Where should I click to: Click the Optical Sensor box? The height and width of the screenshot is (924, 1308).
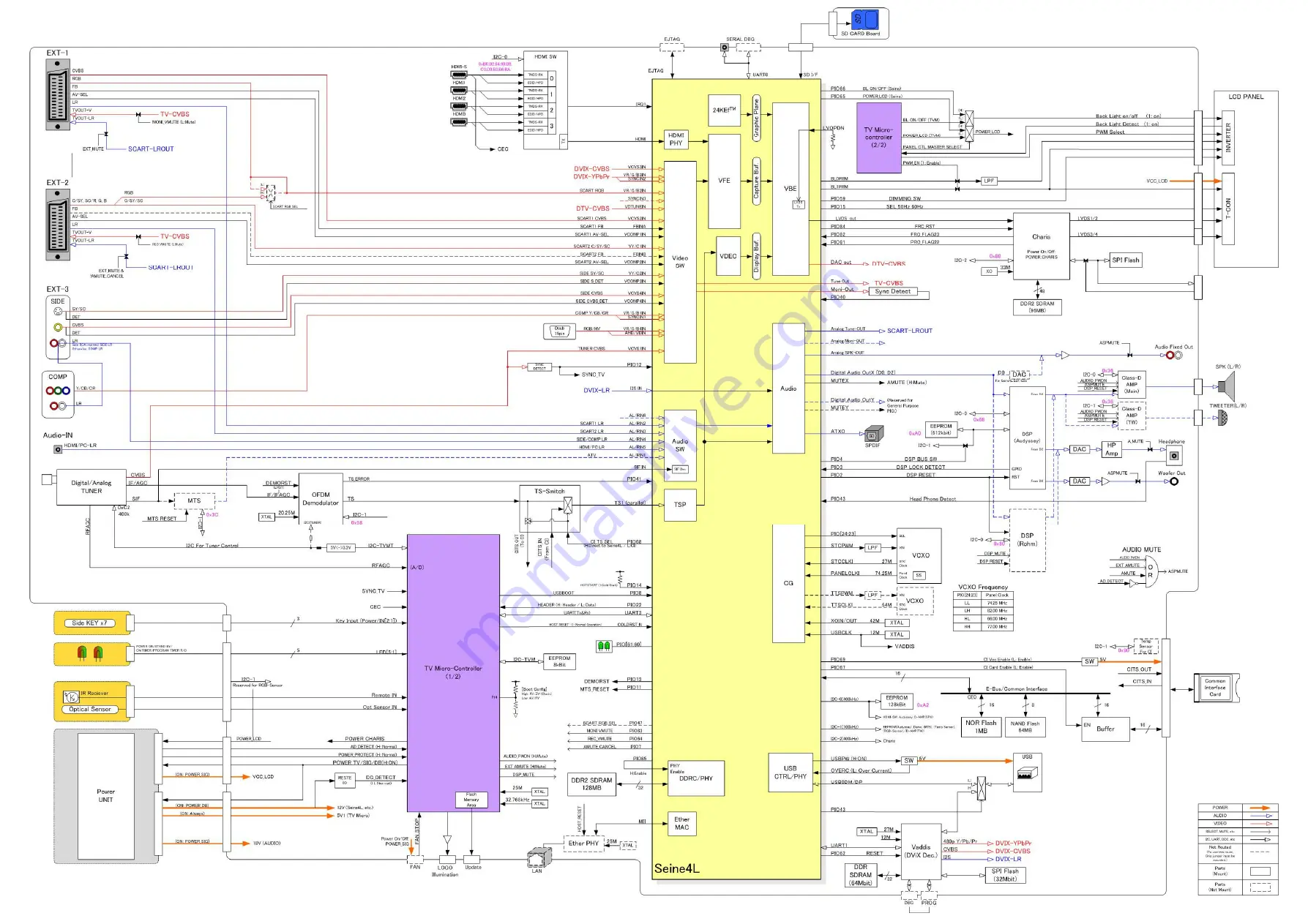(90, 710)
